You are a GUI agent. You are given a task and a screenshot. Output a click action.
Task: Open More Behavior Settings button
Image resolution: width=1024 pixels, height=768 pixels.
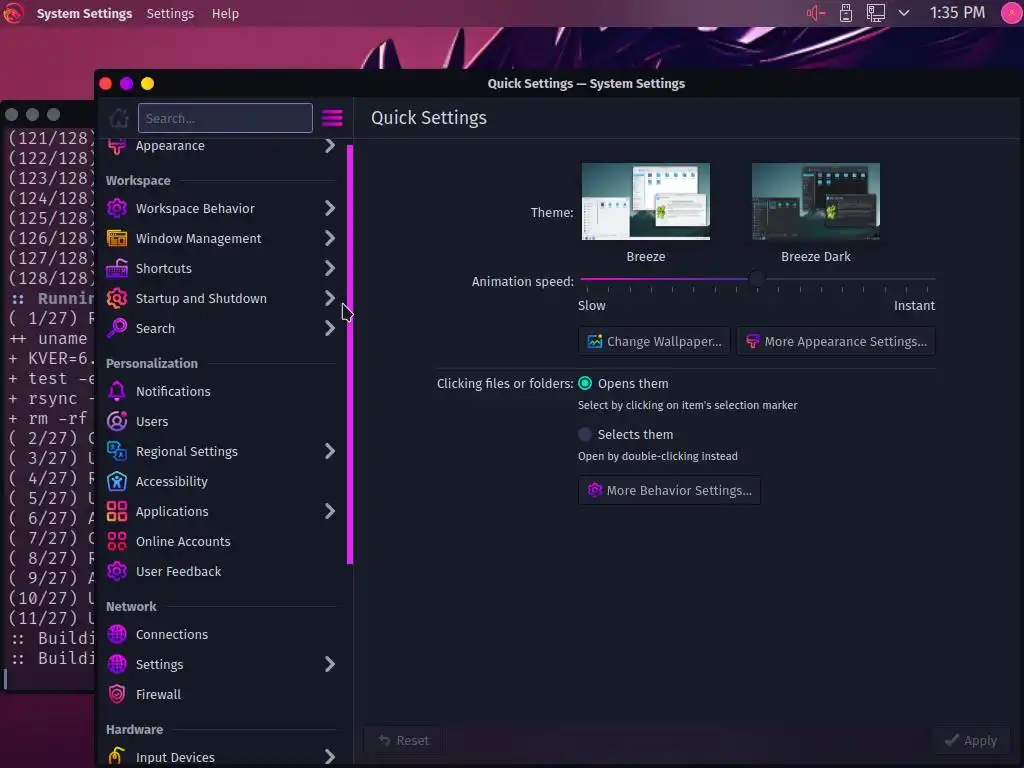tap(669, 490)
